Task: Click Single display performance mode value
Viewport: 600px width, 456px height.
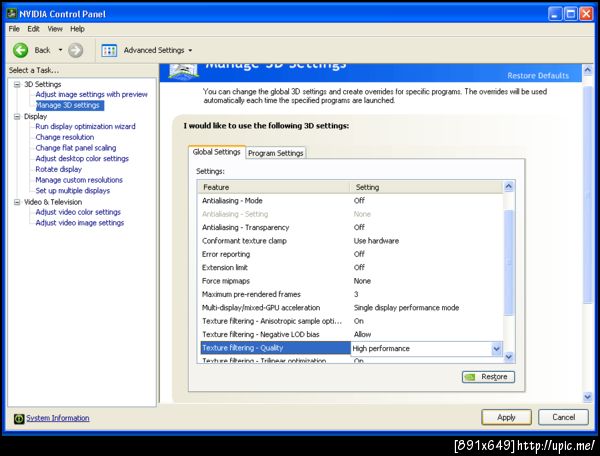Action: coord(406,308)
